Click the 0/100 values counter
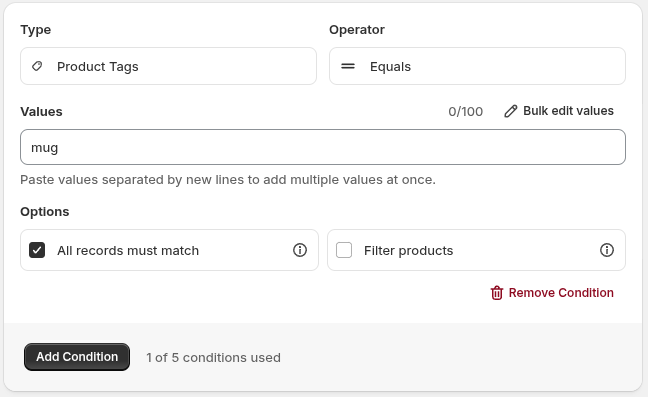The width and height of the screenshot is (648, 397). 465,112
